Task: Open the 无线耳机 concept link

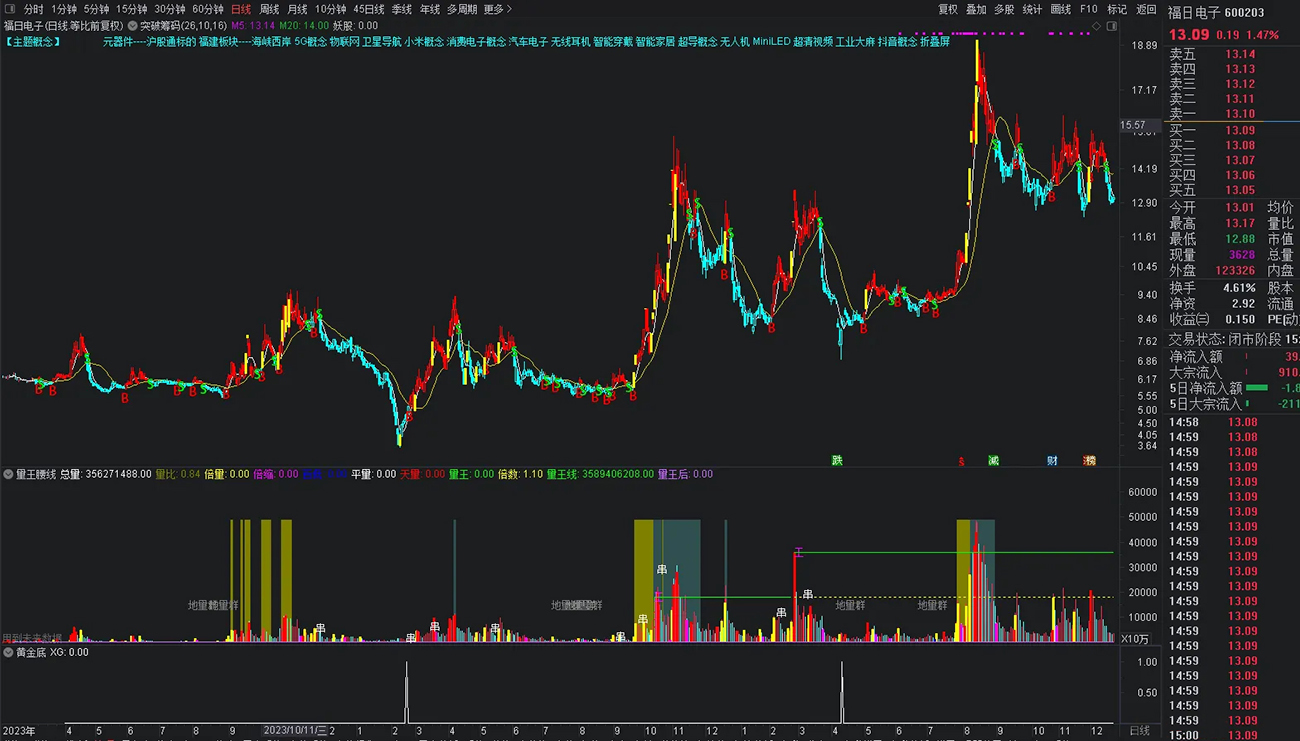Action: (x=570, y=42)
